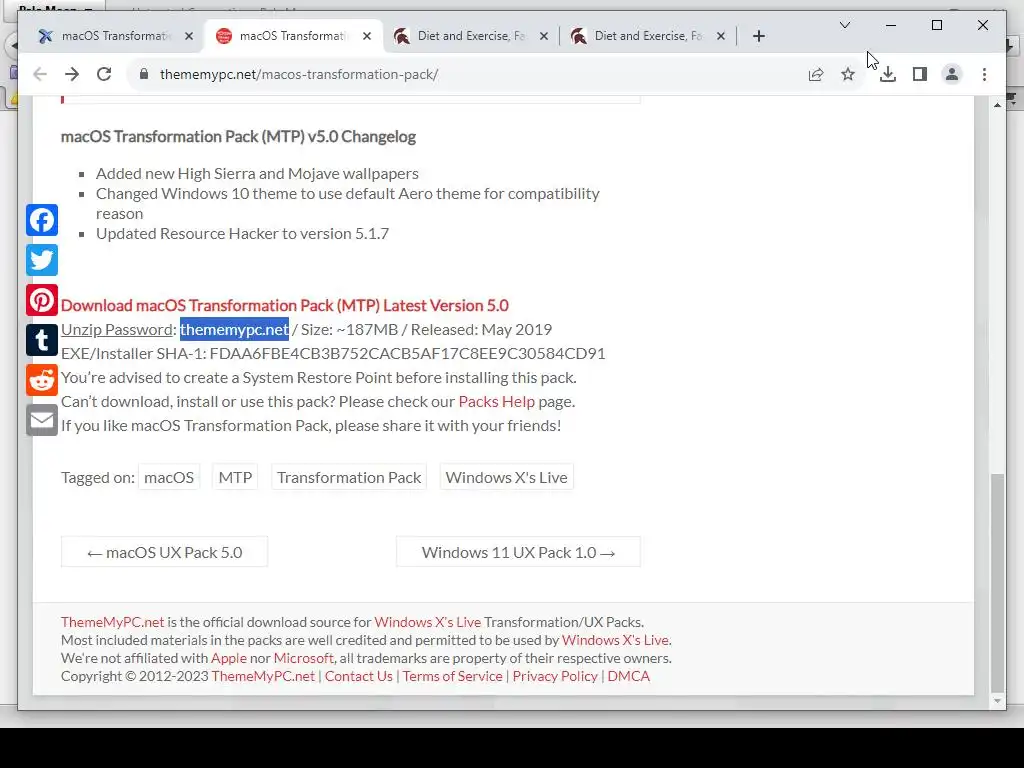Image resolution: width=1024 pixels, height=768 pixels.
Task: Open the share this page icon
Action: click(816, 74)
